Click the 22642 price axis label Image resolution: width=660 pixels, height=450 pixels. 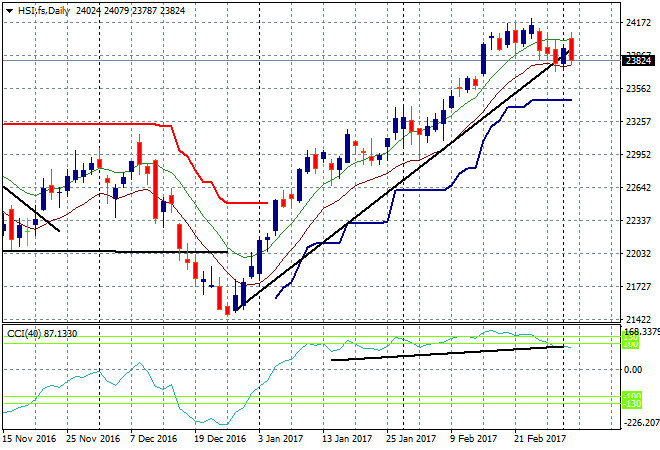click(x=638, y=188)
